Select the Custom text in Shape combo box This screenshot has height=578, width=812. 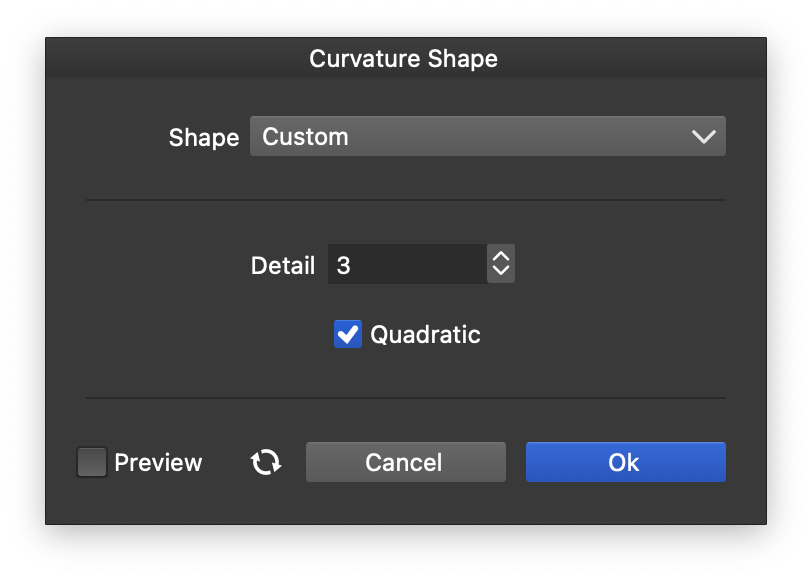pos(305,137)
